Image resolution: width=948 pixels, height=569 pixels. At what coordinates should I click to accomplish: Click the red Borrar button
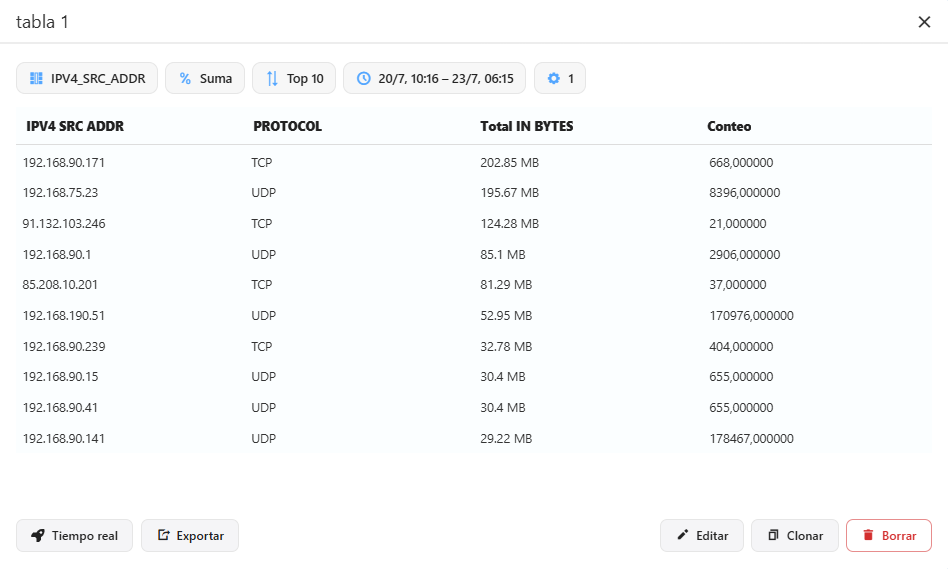coord(889,535)
